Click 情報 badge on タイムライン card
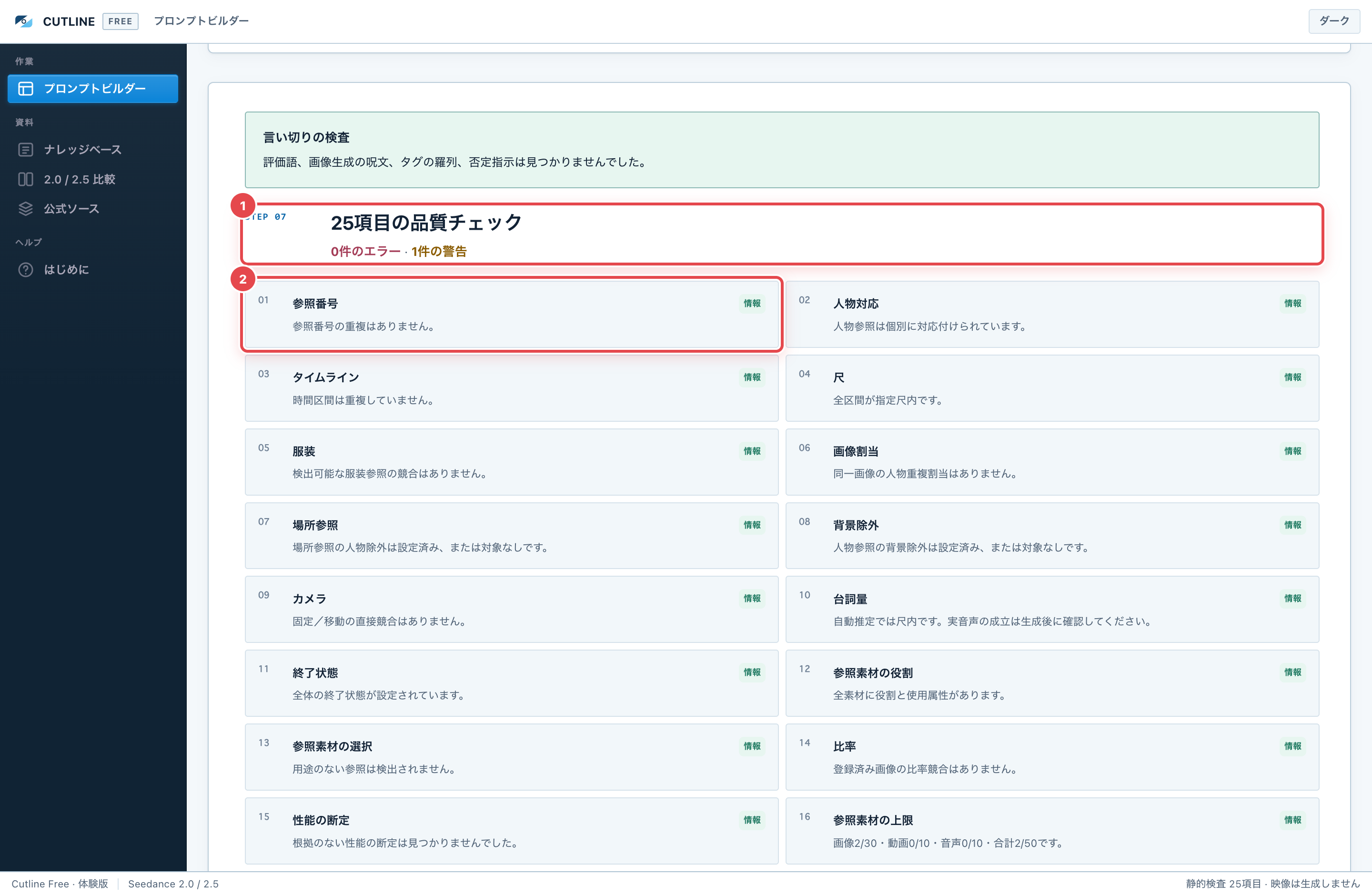 pyautogui.click(x=752, y=377)
